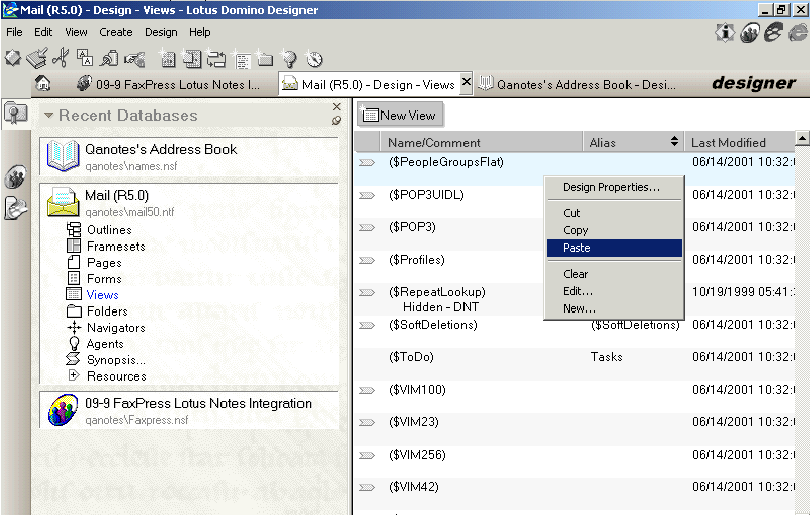This screenshot has width=810, height=515.
Task: Click the bottom bookmark folder sidebar icon
Action: pos(15,208)
